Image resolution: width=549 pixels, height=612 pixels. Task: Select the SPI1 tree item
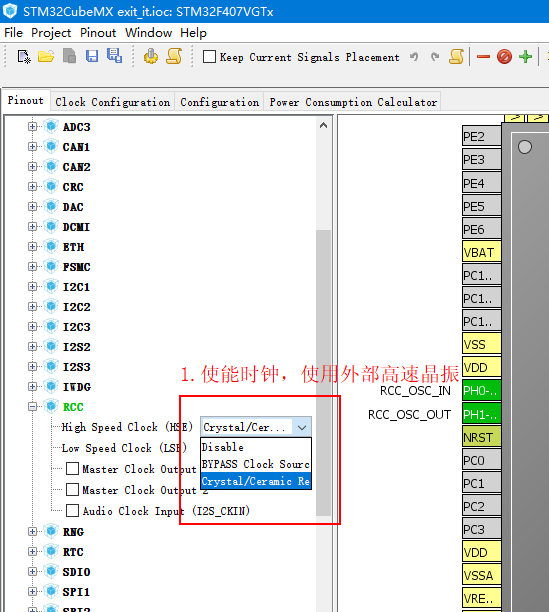point(76,591)
